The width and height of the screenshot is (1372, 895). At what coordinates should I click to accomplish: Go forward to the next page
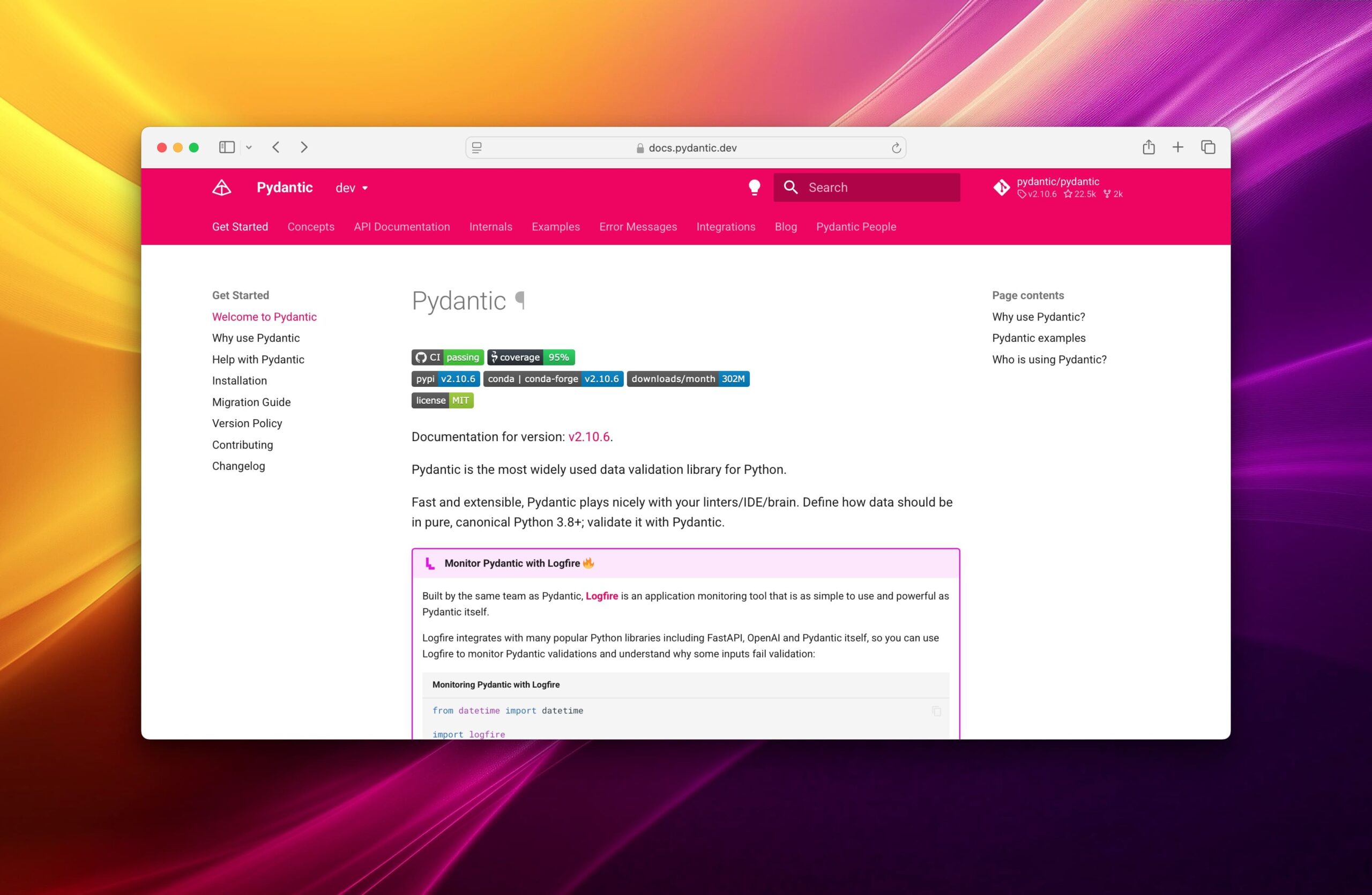(304, 147)
